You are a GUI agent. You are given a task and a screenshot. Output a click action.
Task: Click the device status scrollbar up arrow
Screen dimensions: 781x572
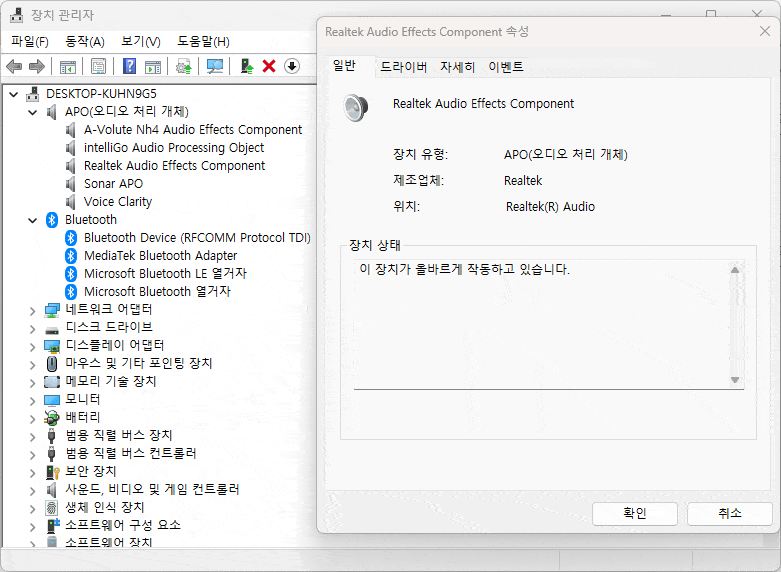click(x=735, y=270)
